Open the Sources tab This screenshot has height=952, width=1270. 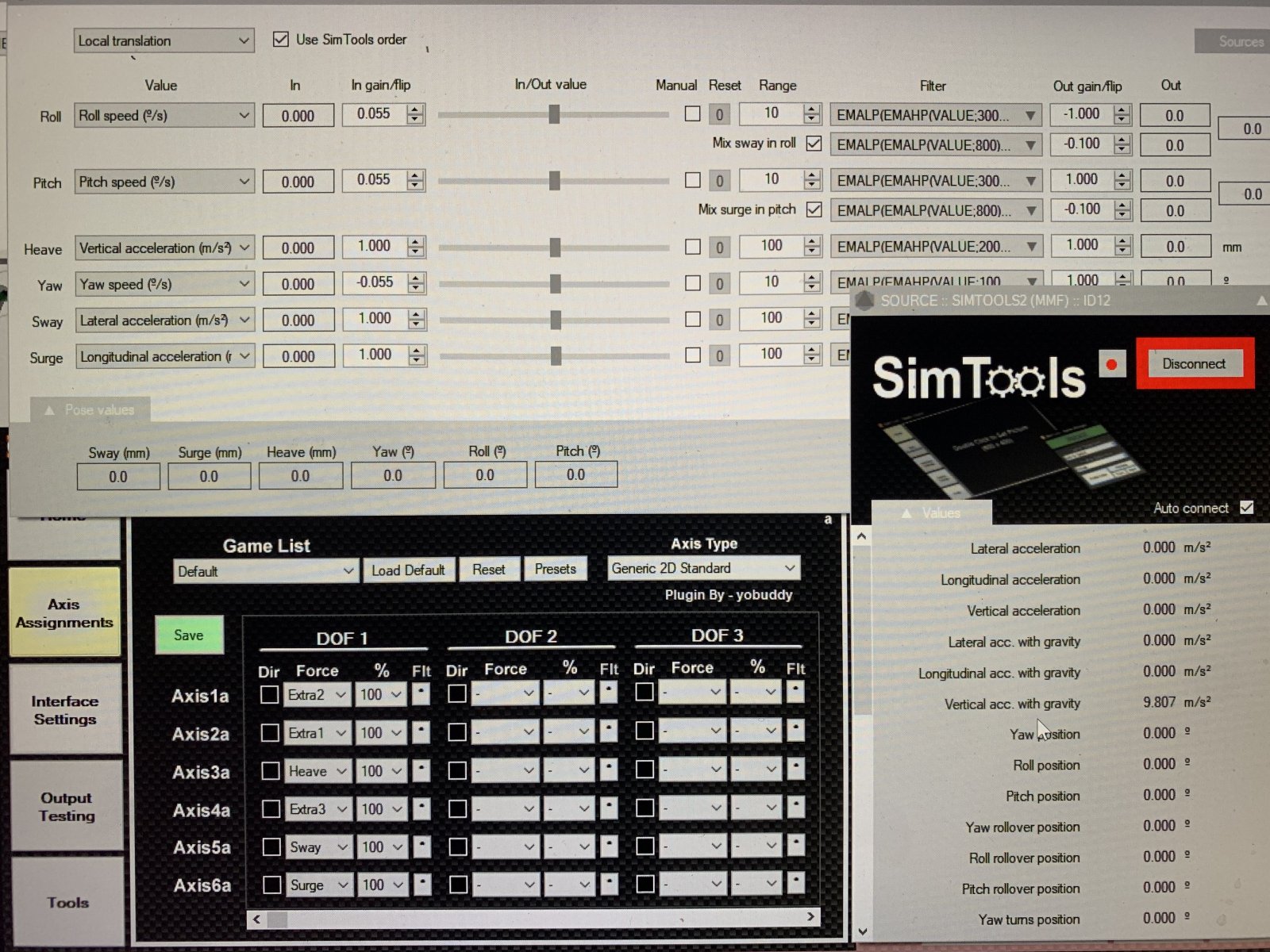point(1232,41)
